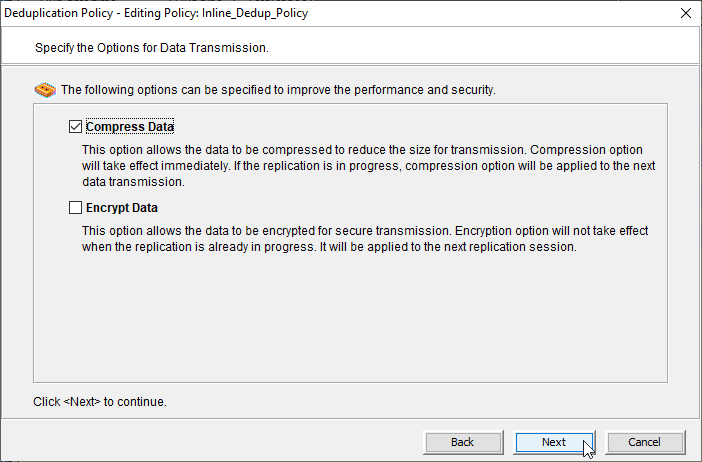Click the 'following options can be specified' sentence

point(278,90)
